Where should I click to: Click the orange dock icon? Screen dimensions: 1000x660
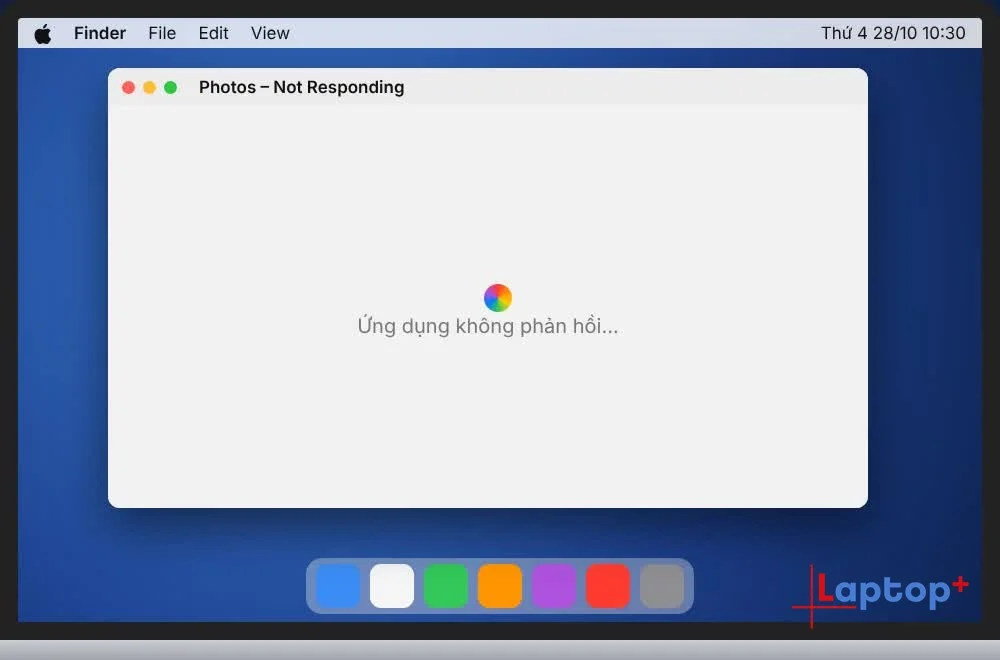(500, 585)
